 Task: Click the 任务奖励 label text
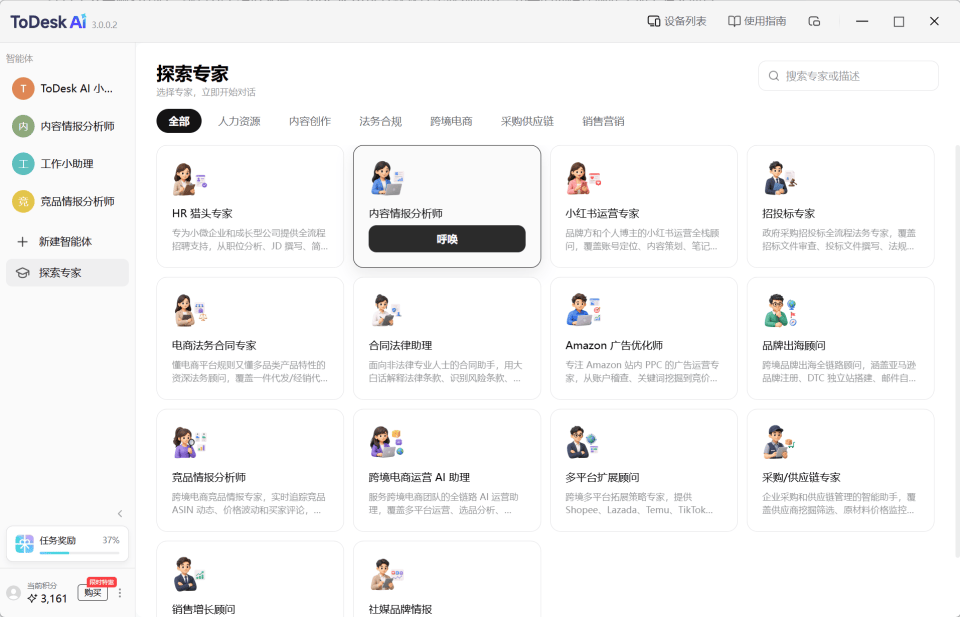tap(58, 540)
